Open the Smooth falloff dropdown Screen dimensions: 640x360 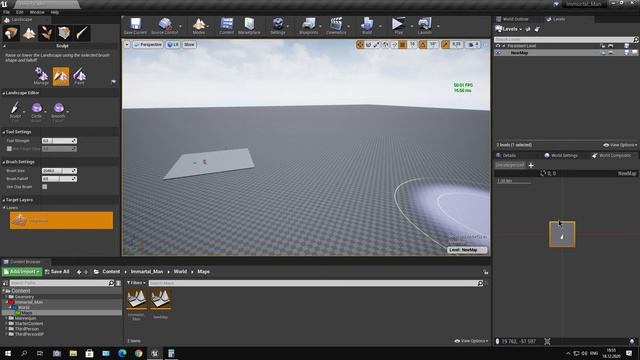click(x=58, y=111)
